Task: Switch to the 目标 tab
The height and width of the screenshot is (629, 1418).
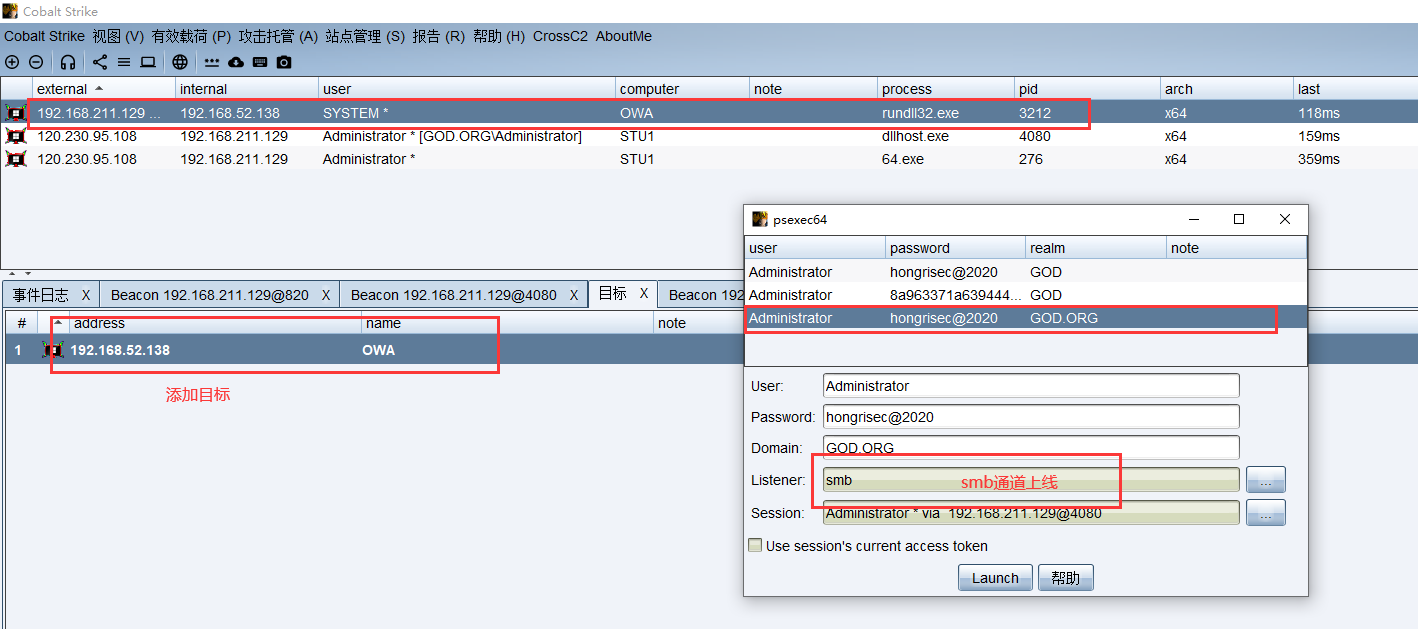Action: click(x=612, y=294)
